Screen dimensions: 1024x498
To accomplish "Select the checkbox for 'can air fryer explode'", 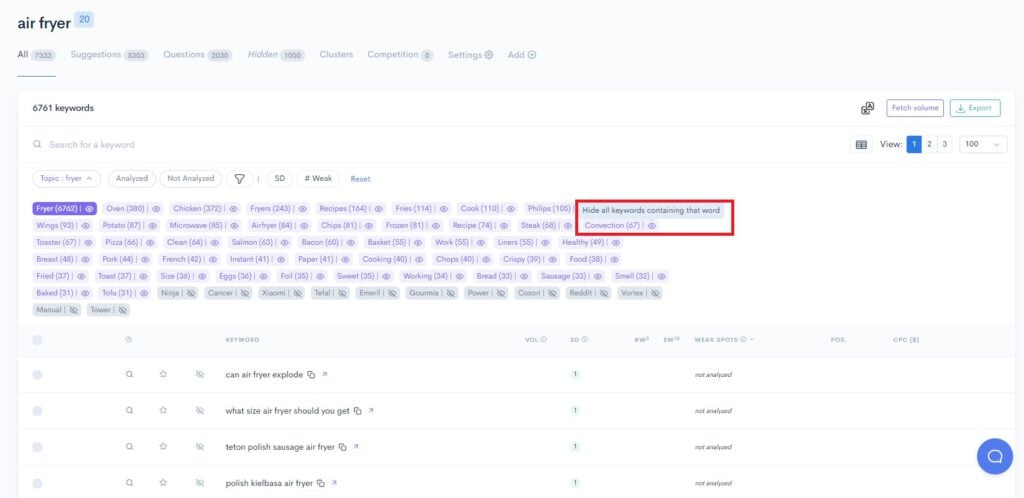I will (x=37, y=375).
